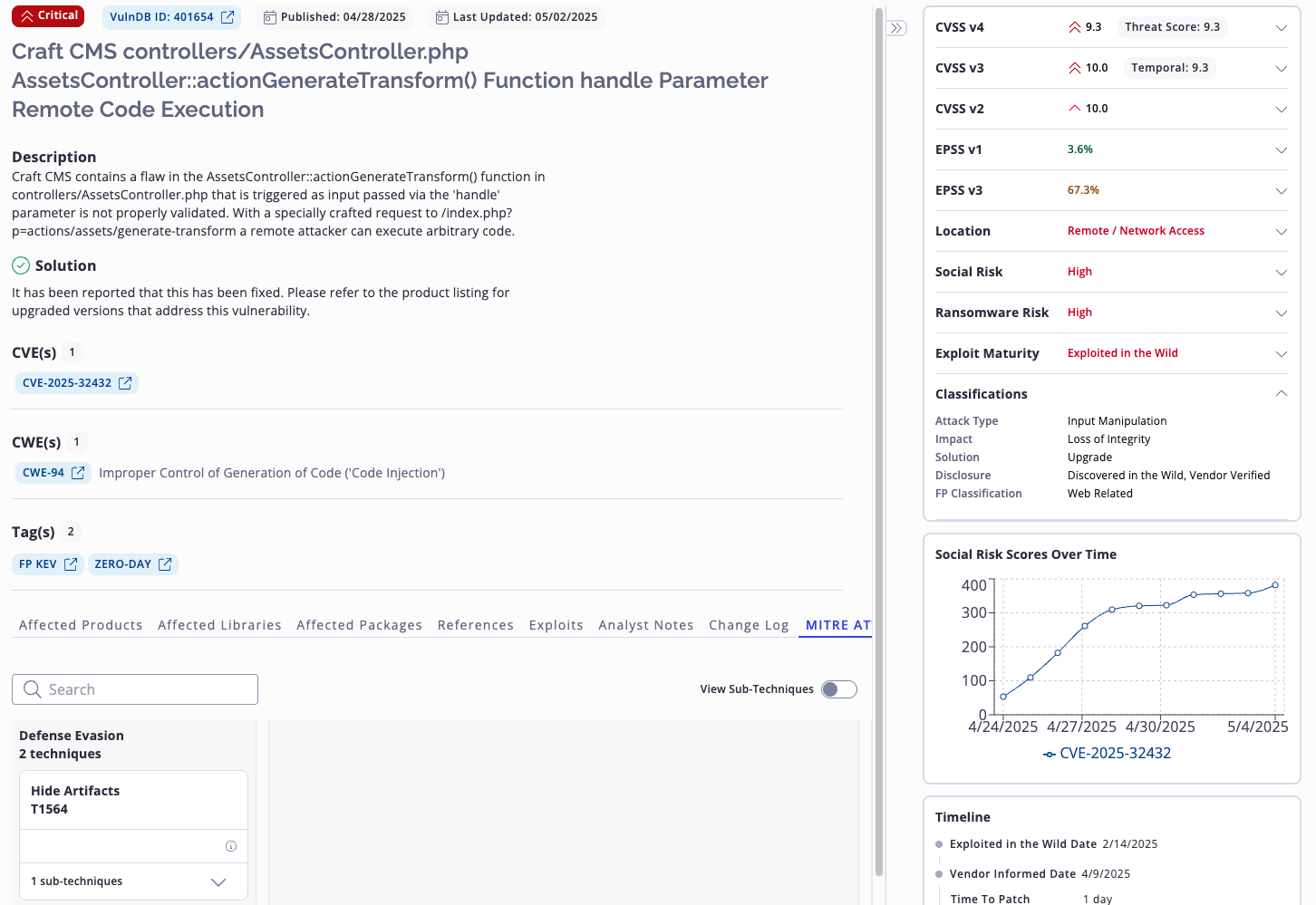The height and width of the screenshot is (905, 1316).
Task: Open the VulnDB ID 401654 external link icon
Action: (227, 17)
